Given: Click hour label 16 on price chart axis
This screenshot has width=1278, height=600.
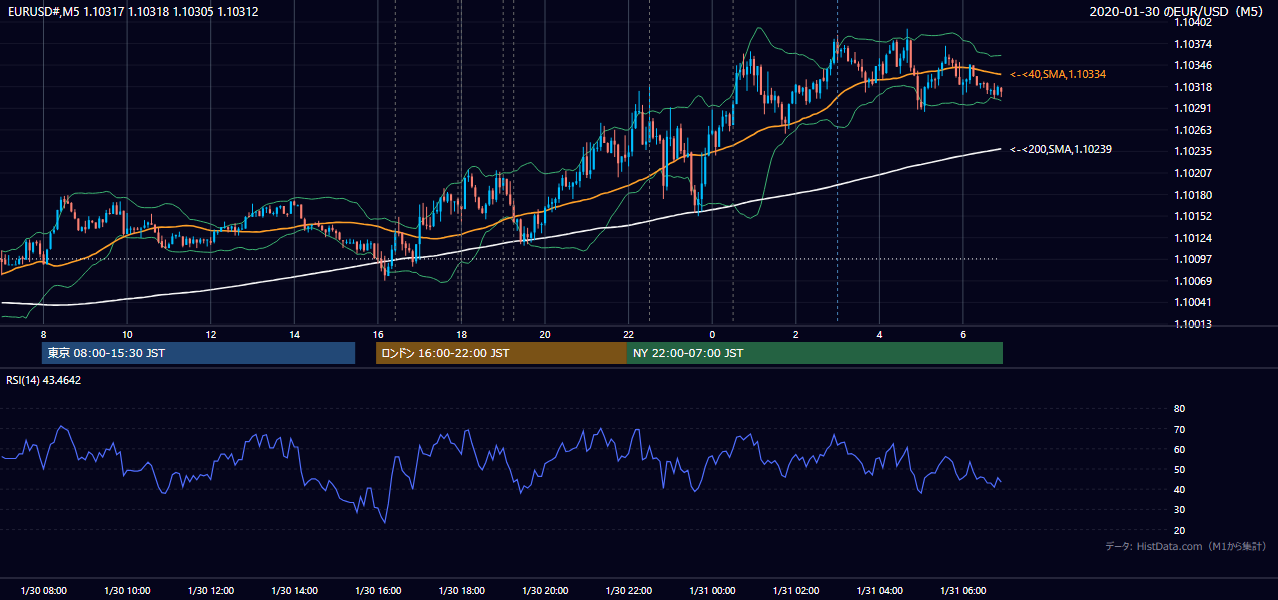Looking at the screenshot, I should 377,334.
